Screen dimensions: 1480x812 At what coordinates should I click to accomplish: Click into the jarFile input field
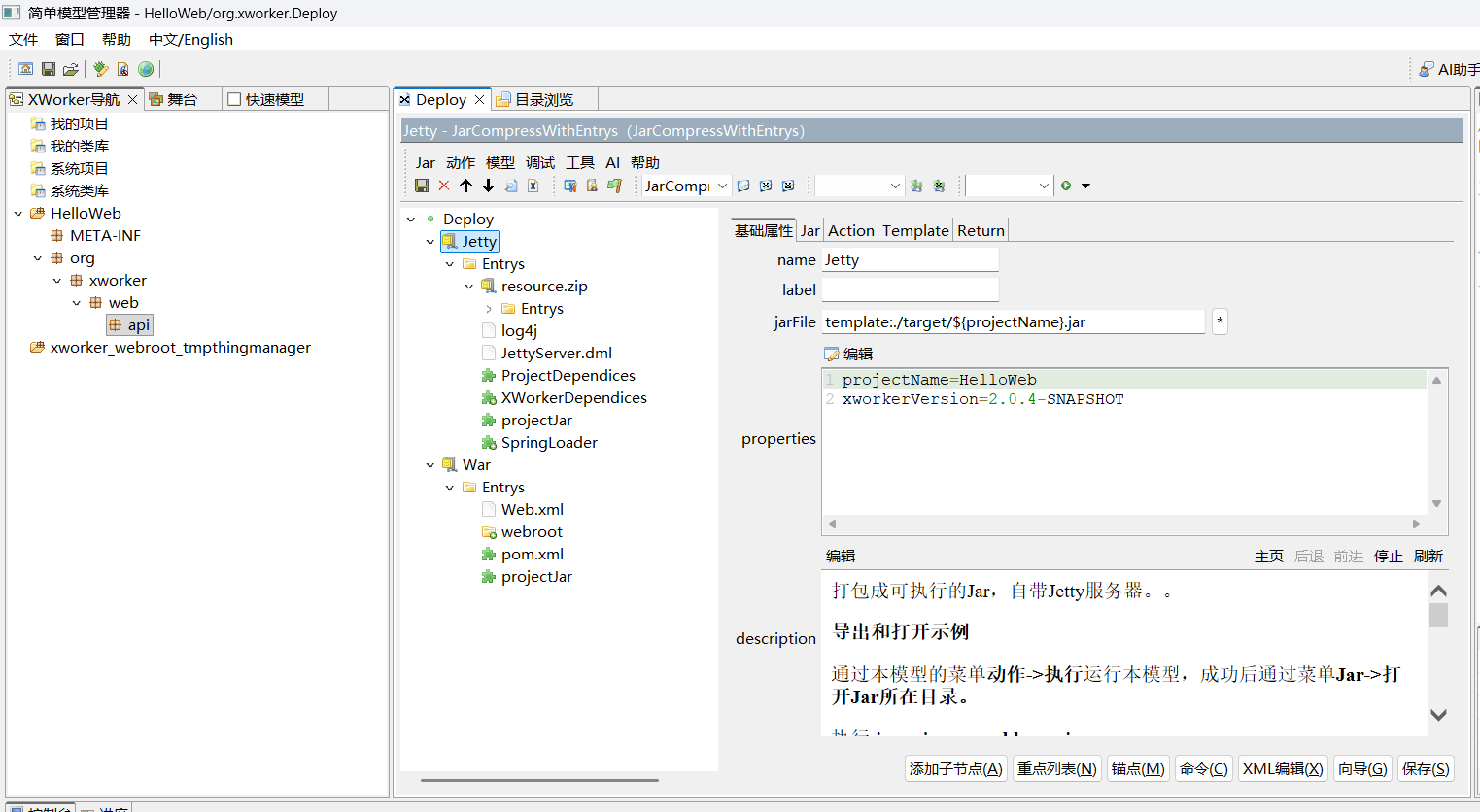coord(1014,321)
